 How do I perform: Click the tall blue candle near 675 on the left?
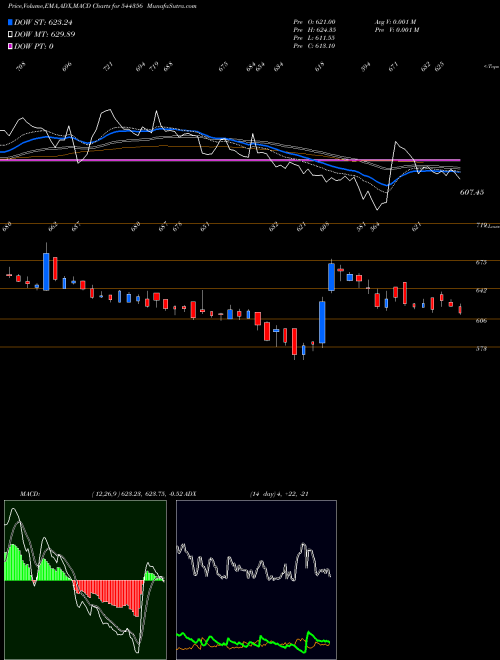coord(46,271)
